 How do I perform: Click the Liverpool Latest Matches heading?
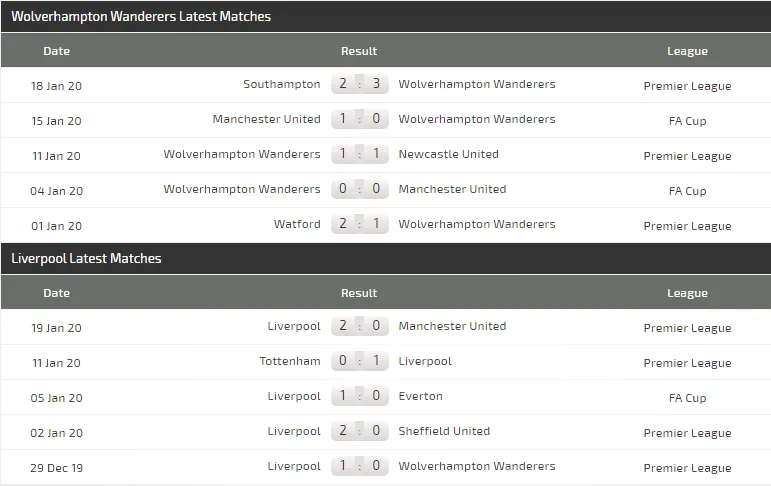click(x=86, y=259)
